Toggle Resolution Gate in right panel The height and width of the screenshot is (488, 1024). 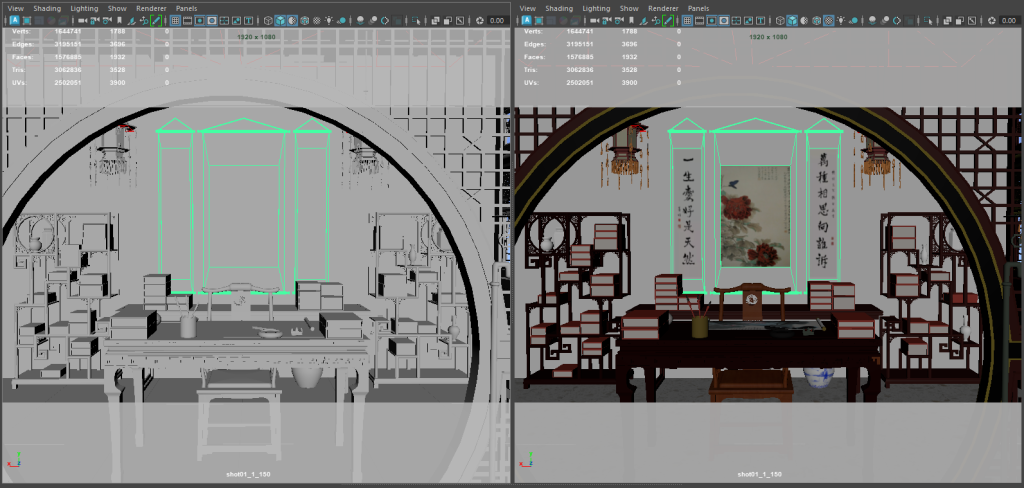tap(712, 20)
